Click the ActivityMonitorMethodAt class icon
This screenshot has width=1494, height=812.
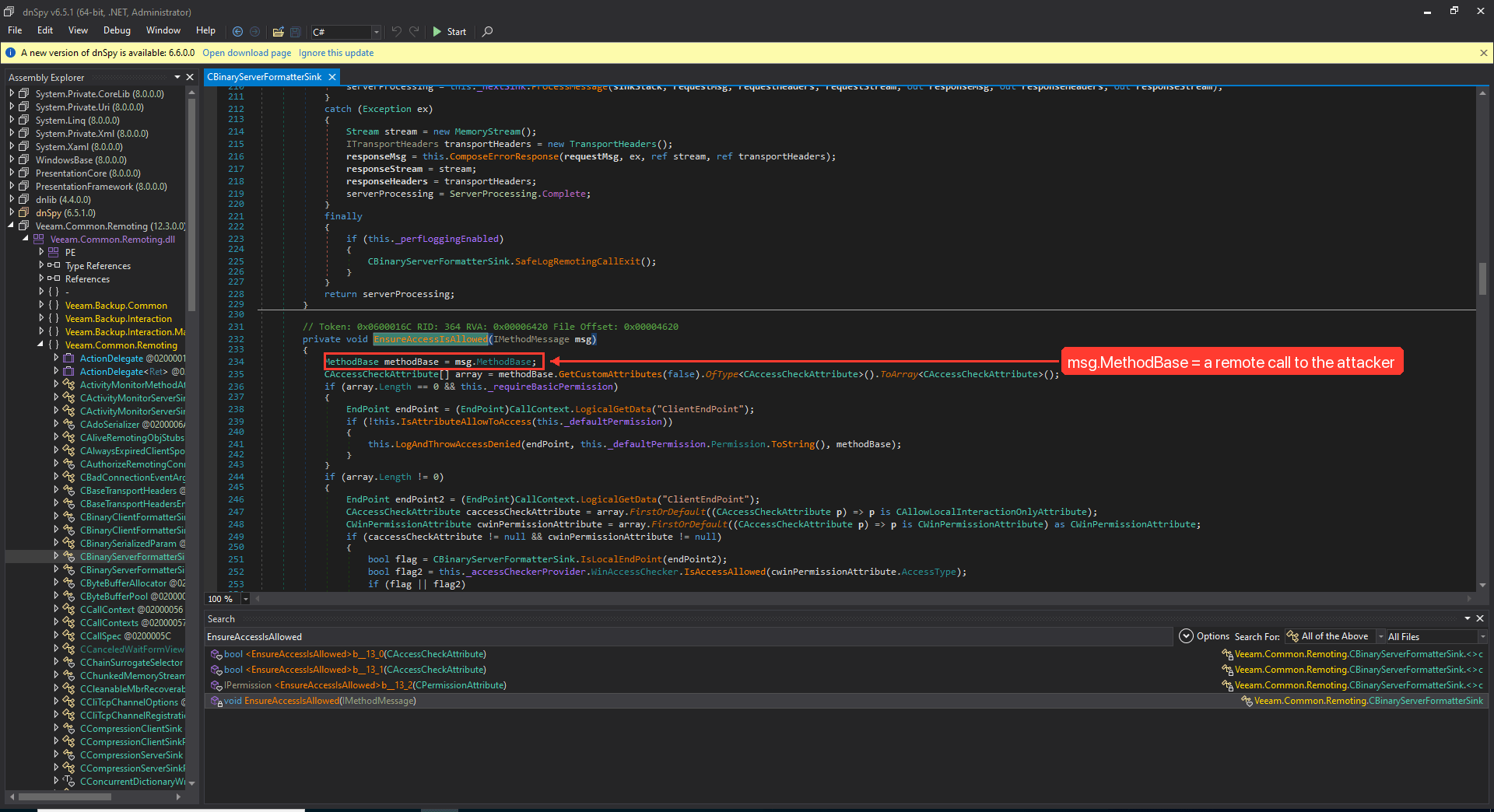(68, 385)
